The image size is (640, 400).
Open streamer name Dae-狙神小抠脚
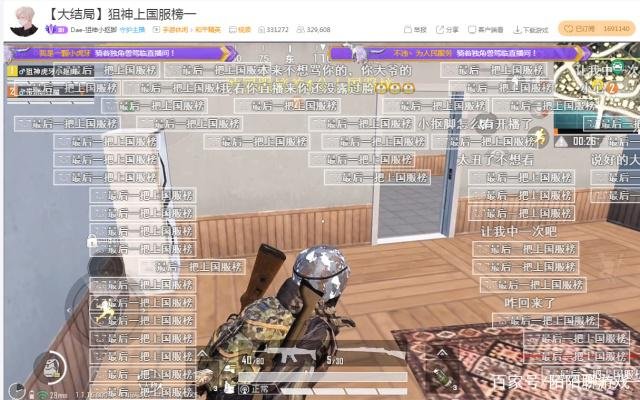(94, 30)
